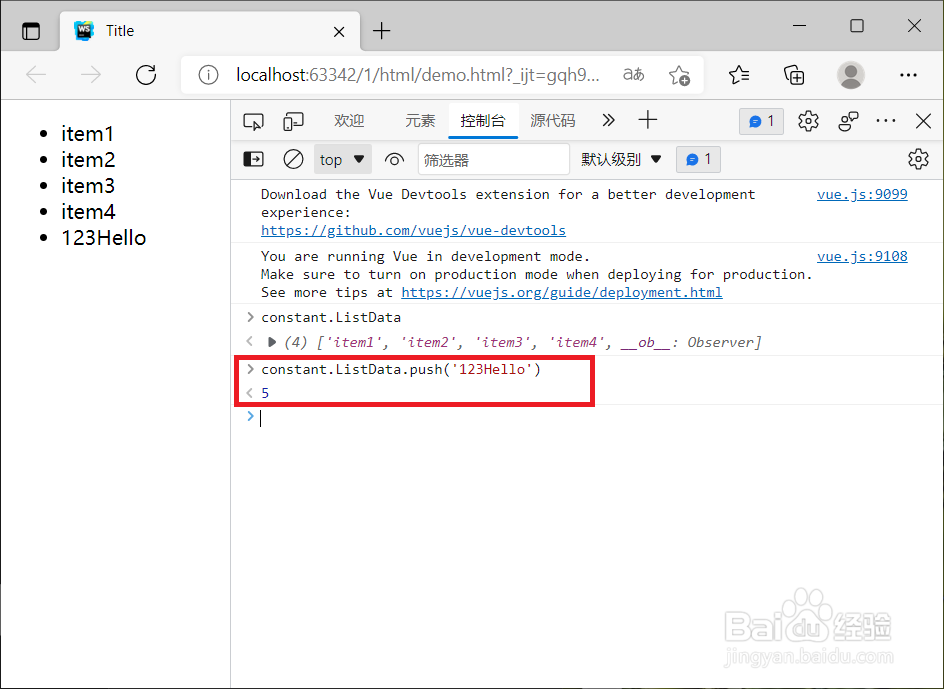Click the returned value 5

coord(265,393)
